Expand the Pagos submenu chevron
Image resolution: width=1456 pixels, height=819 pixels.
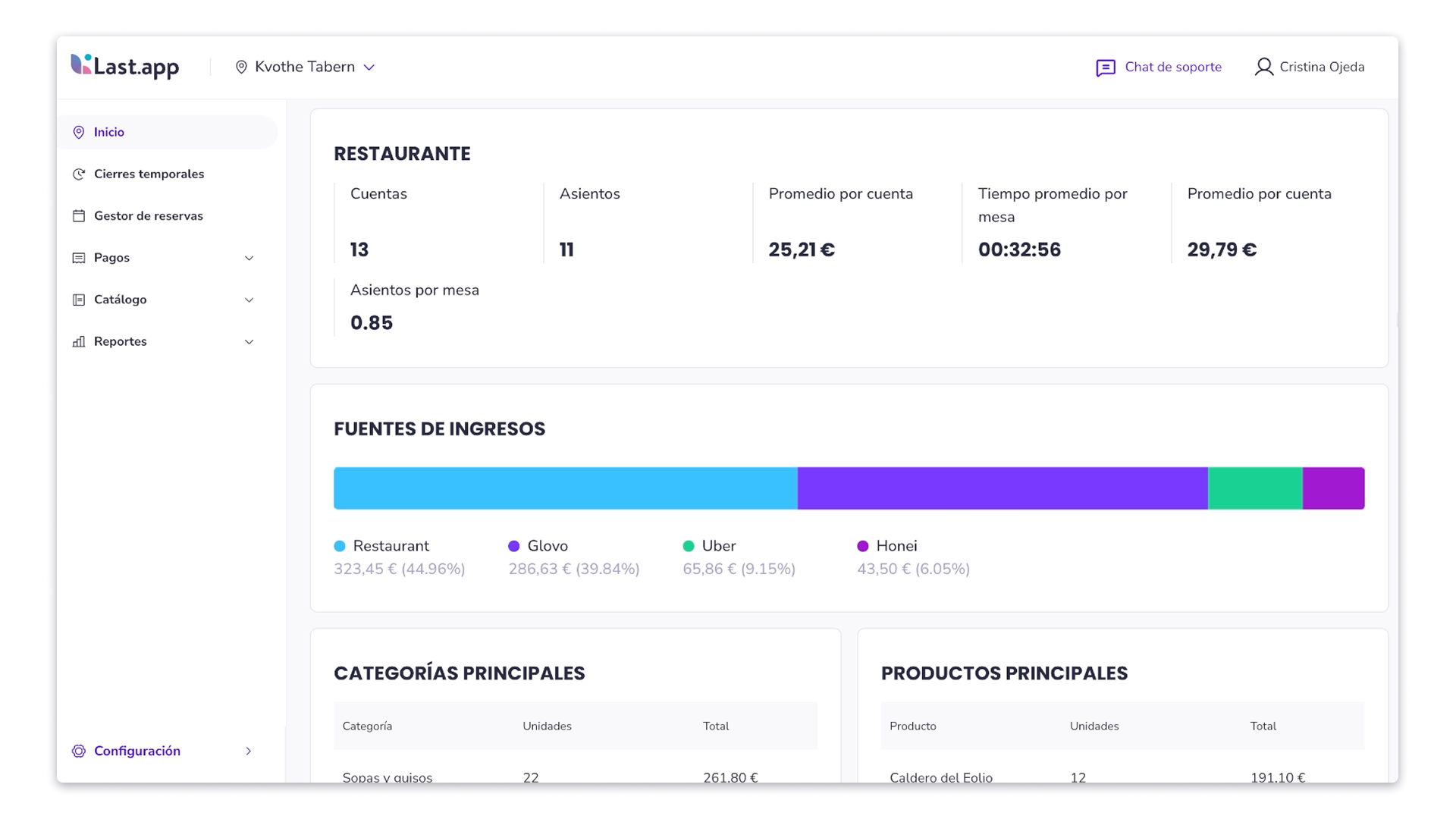[249, 259]
